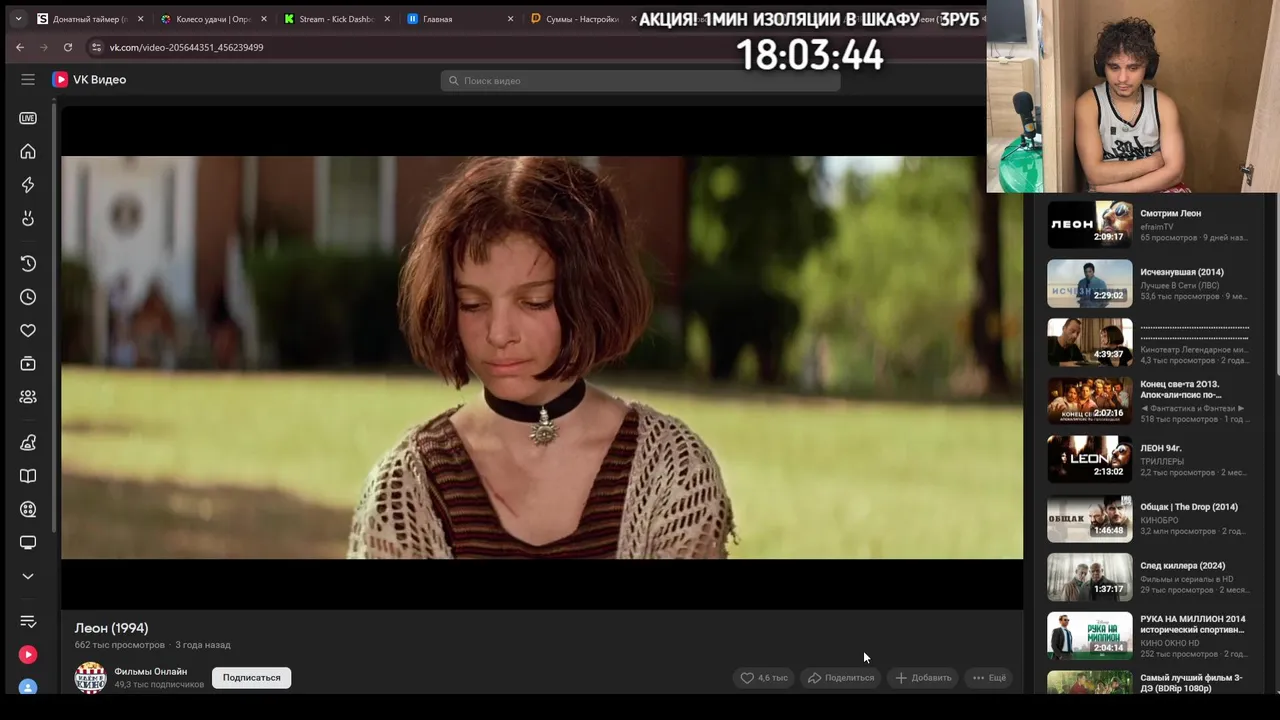Open the checklist queue sidebar icon

pyautogui.click(x=28, y=621)
